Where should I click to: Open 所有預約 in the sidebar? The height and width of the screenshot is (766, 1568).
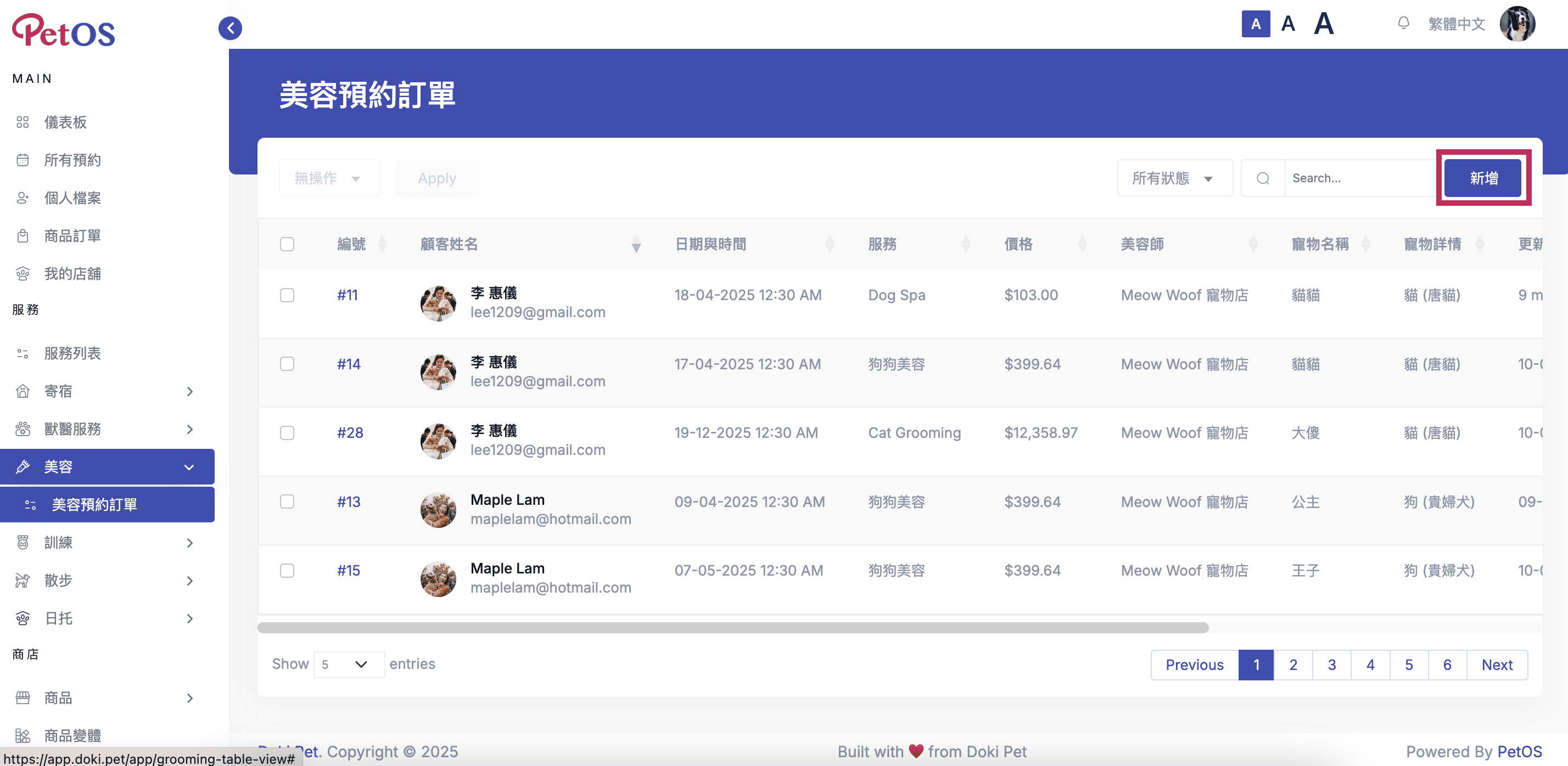[x=72, y=160]
